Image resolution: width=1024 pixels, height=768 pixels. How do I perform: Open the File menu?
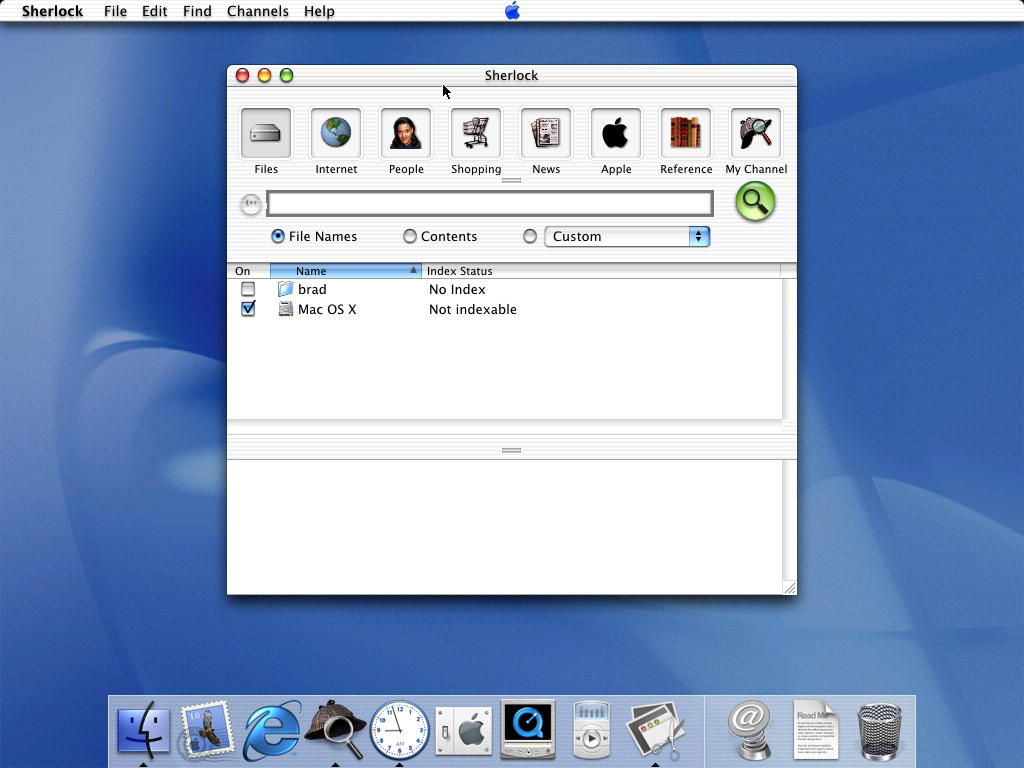point(115,11)
